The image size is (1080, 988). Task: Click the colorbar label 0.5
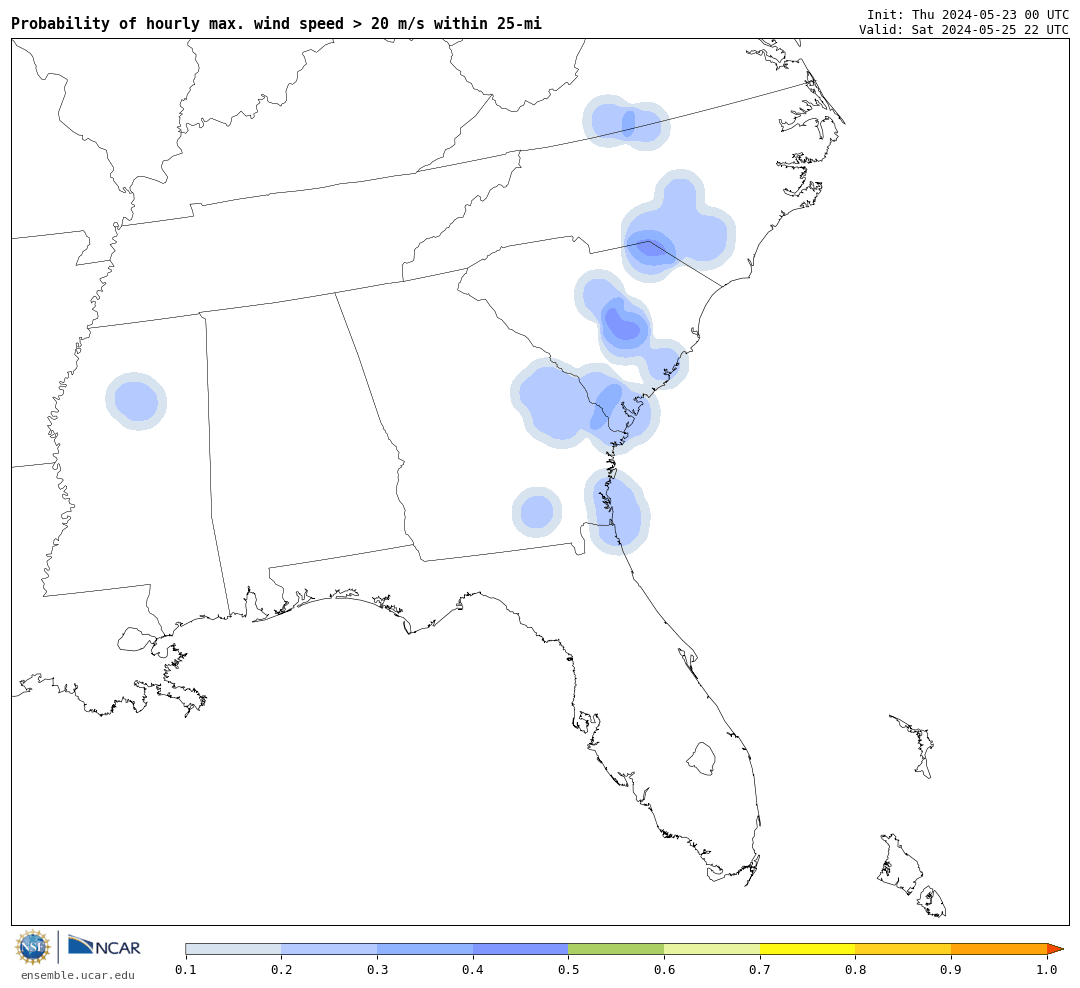(568, 970)
